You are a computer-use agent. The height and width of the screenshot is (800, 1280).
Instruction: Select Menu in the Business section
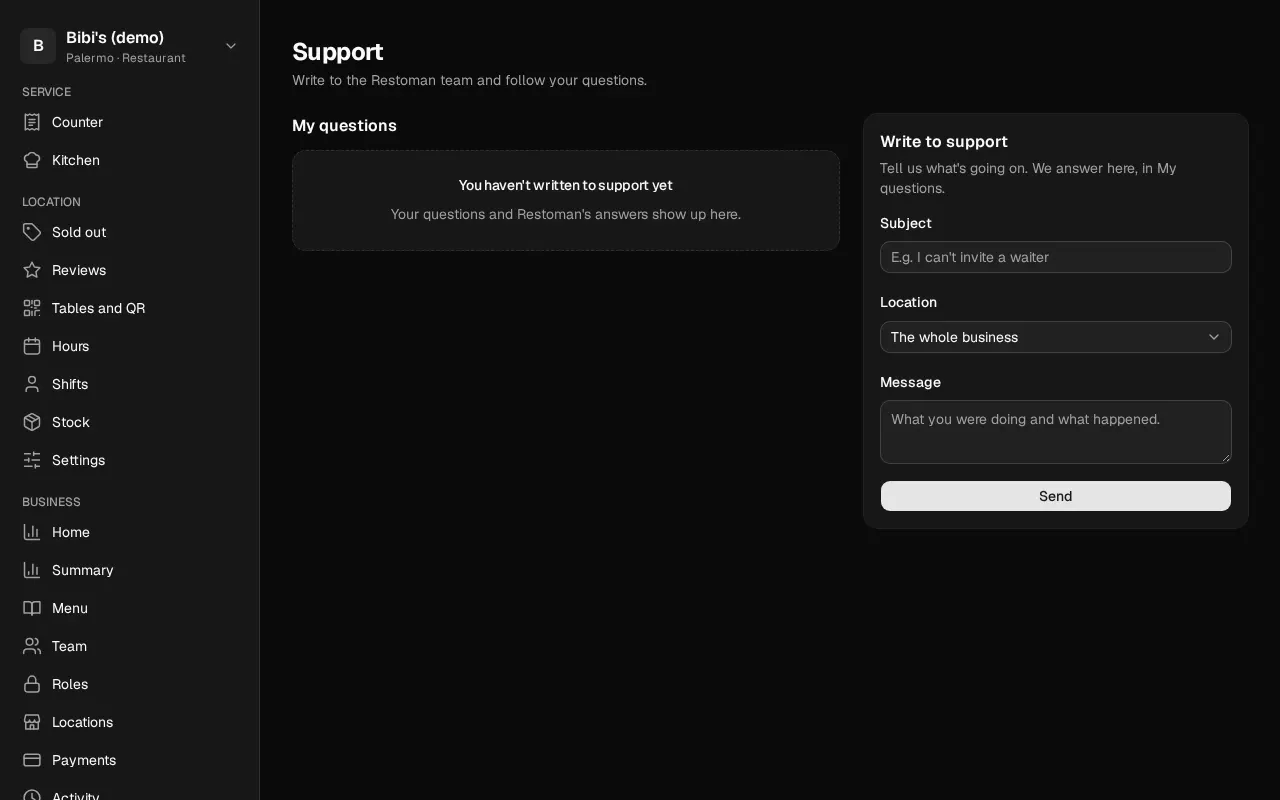130,608
